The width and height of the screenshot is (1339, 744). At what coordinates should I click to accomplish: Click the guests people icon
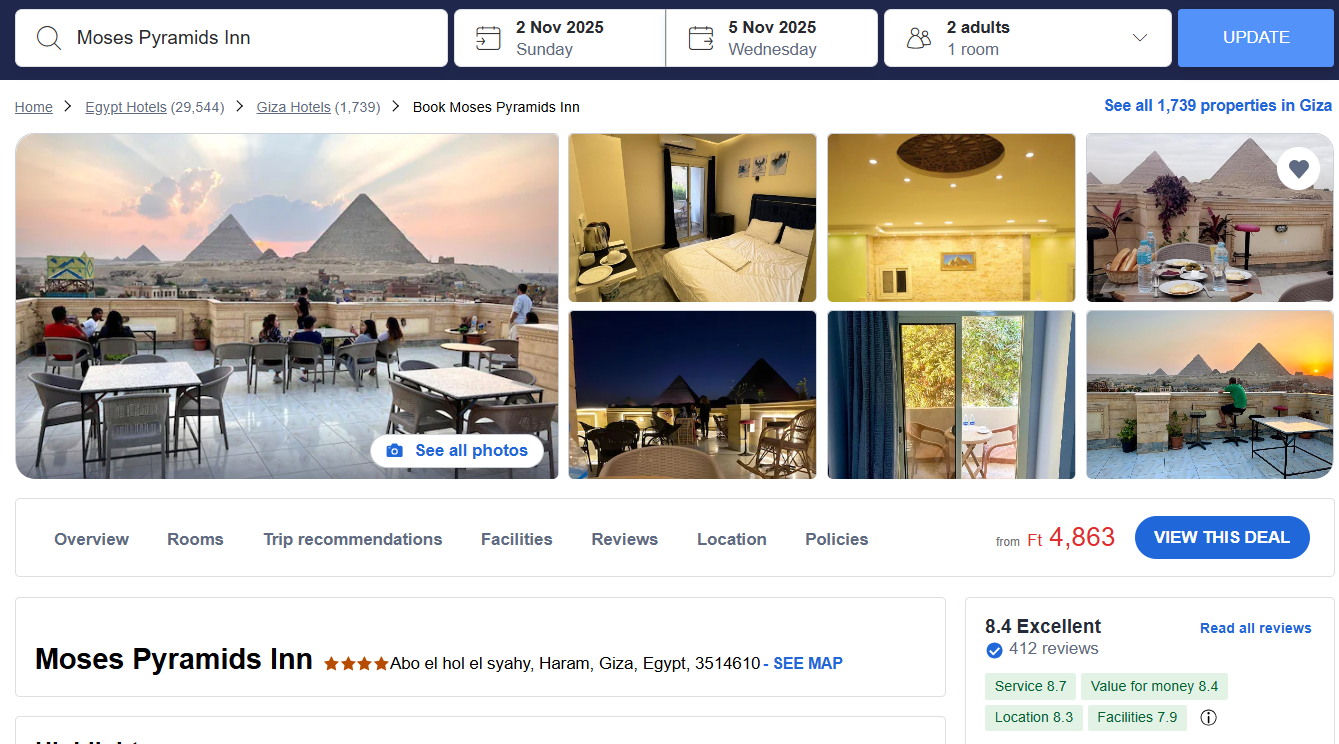(x=918, y=38)
